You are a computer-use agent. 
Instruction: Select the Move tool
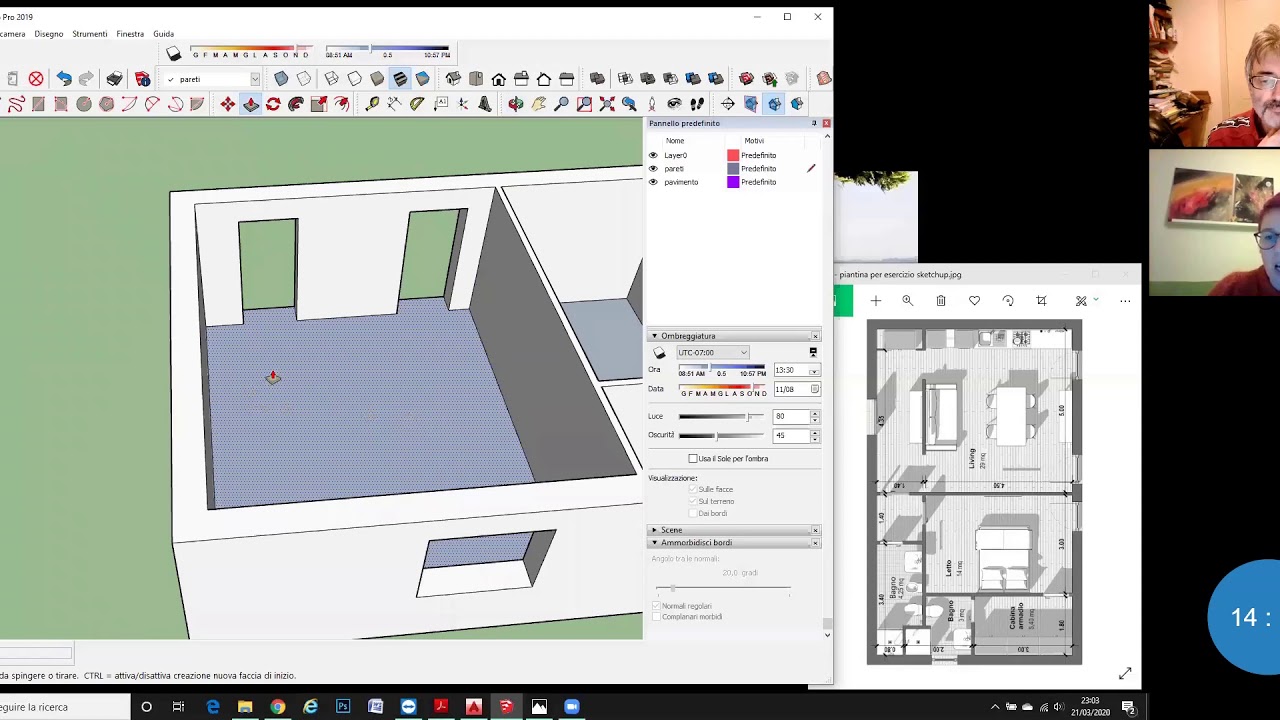coord(228,104)
